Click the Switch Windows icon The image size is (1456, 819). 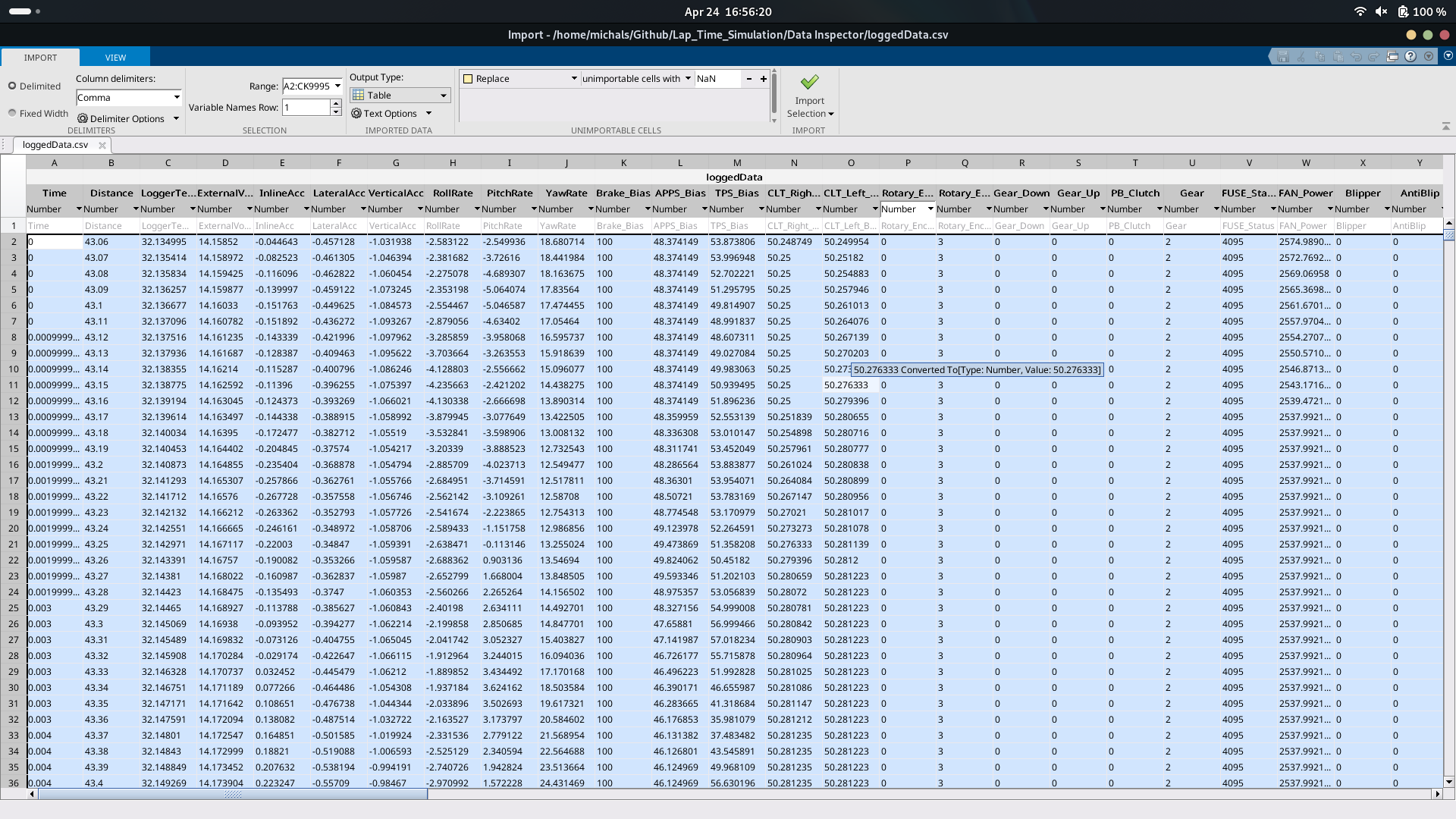1392,56
